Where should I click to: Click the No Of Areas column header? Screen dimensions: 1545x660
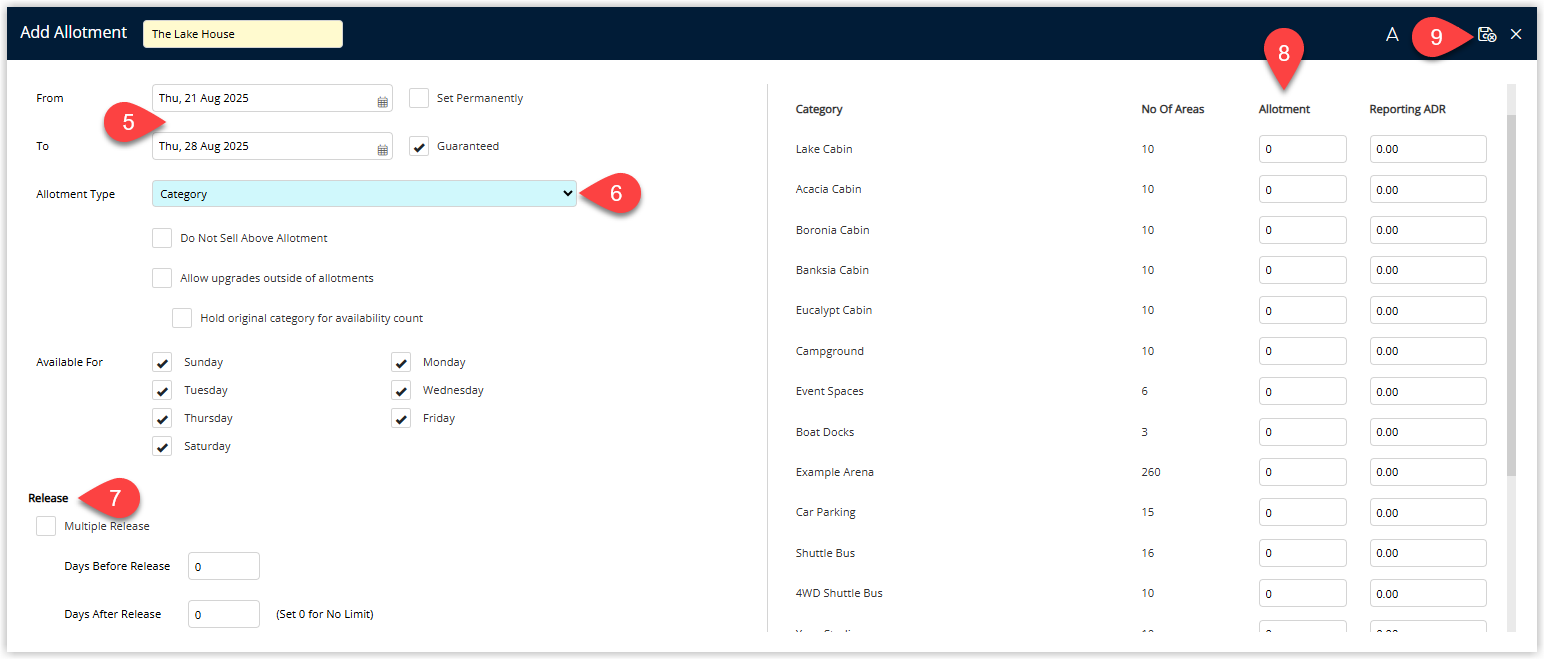pyautogui.click(x=1172, y=109)
